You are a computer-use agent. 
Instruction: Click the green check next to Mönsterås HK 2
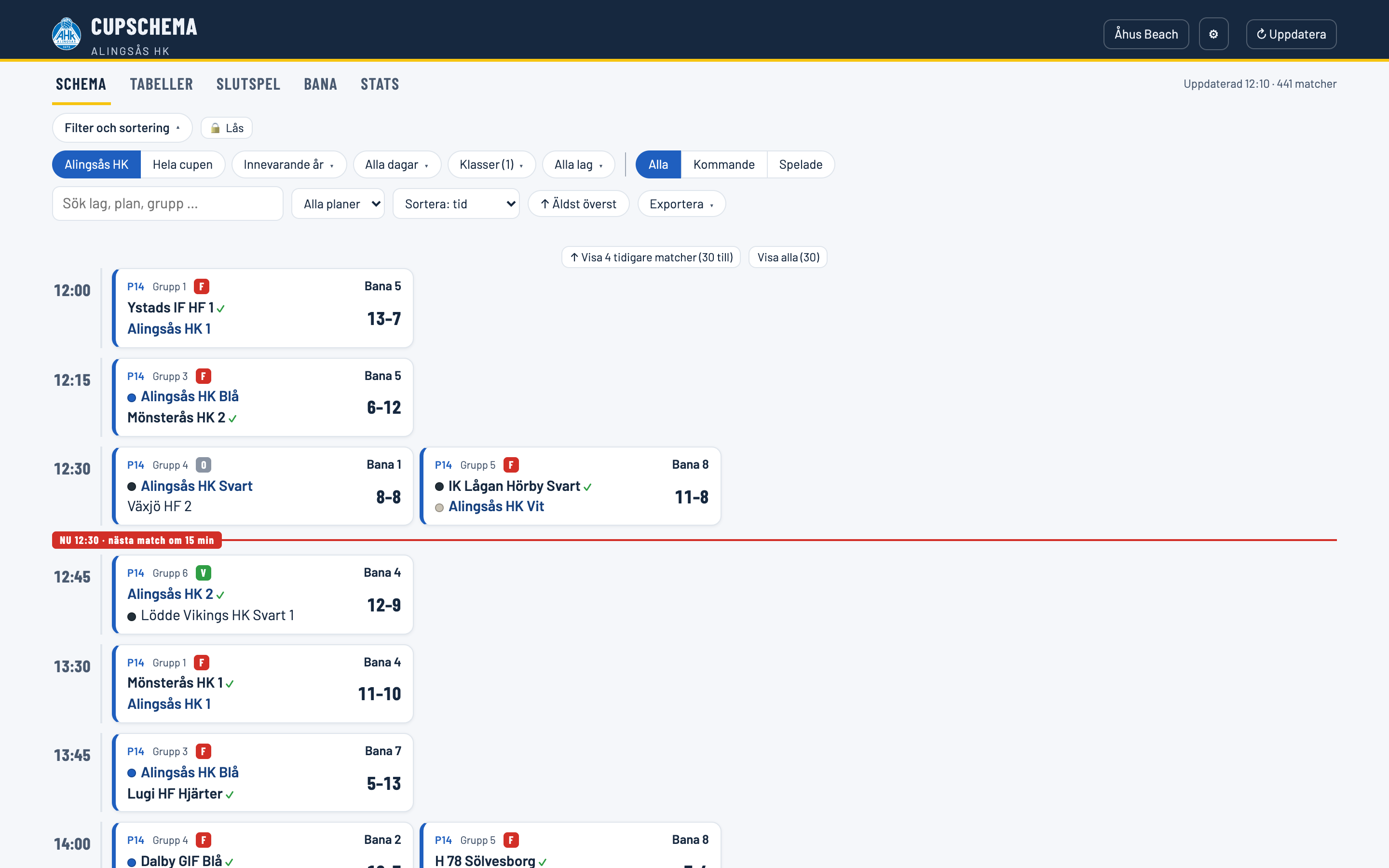coord(232,419)
